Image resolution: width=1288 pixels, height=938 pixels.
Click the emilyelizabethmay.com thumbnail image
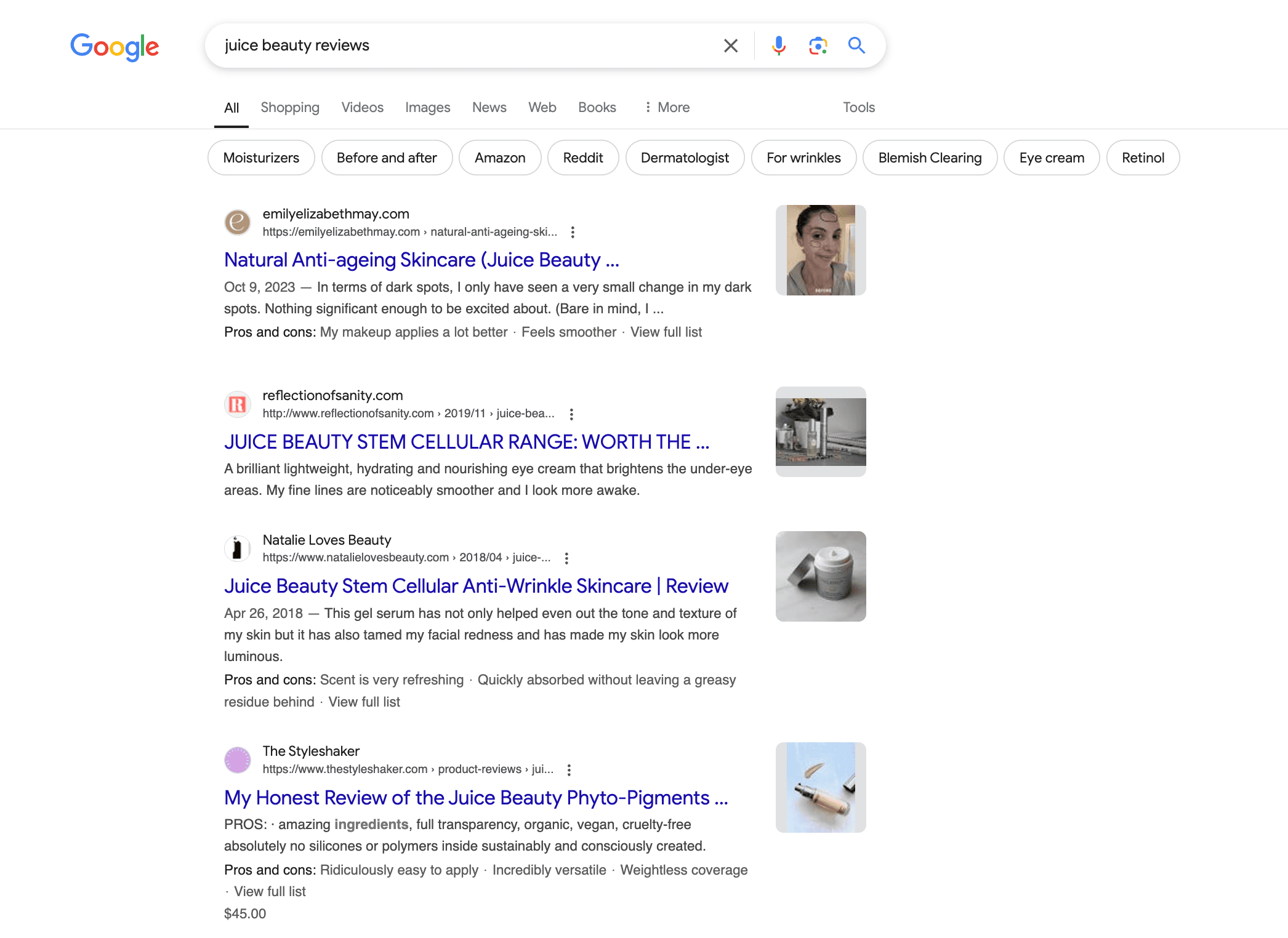[820, 250]
